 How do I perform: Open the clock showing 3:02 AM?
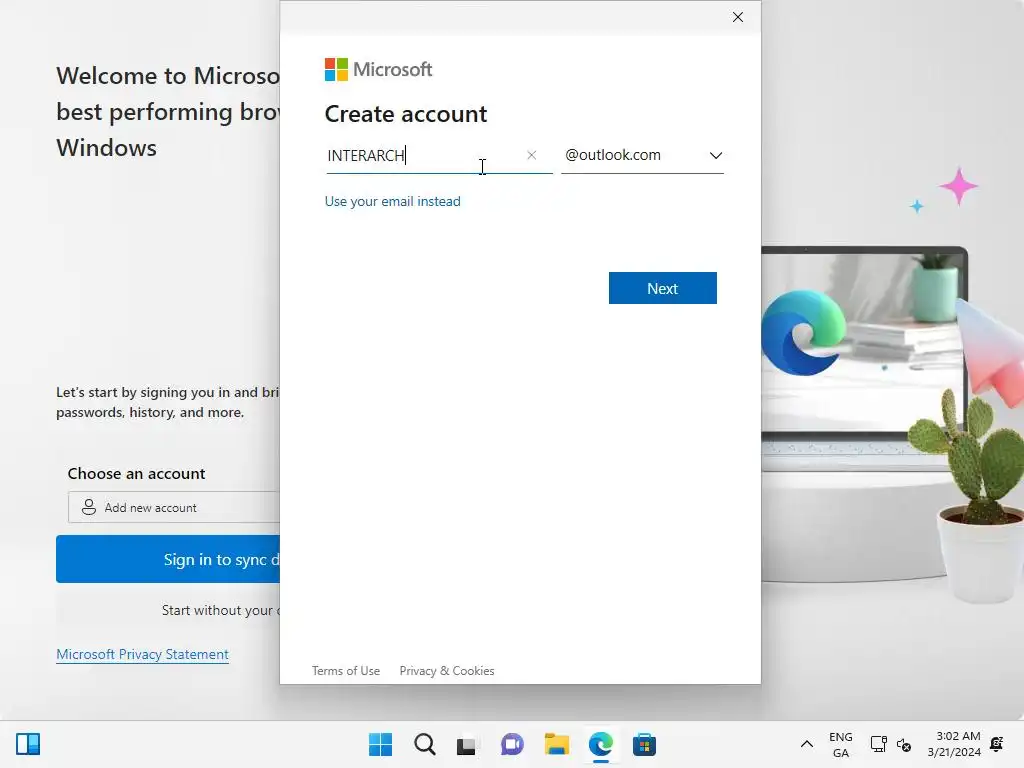tap(953, 744)
